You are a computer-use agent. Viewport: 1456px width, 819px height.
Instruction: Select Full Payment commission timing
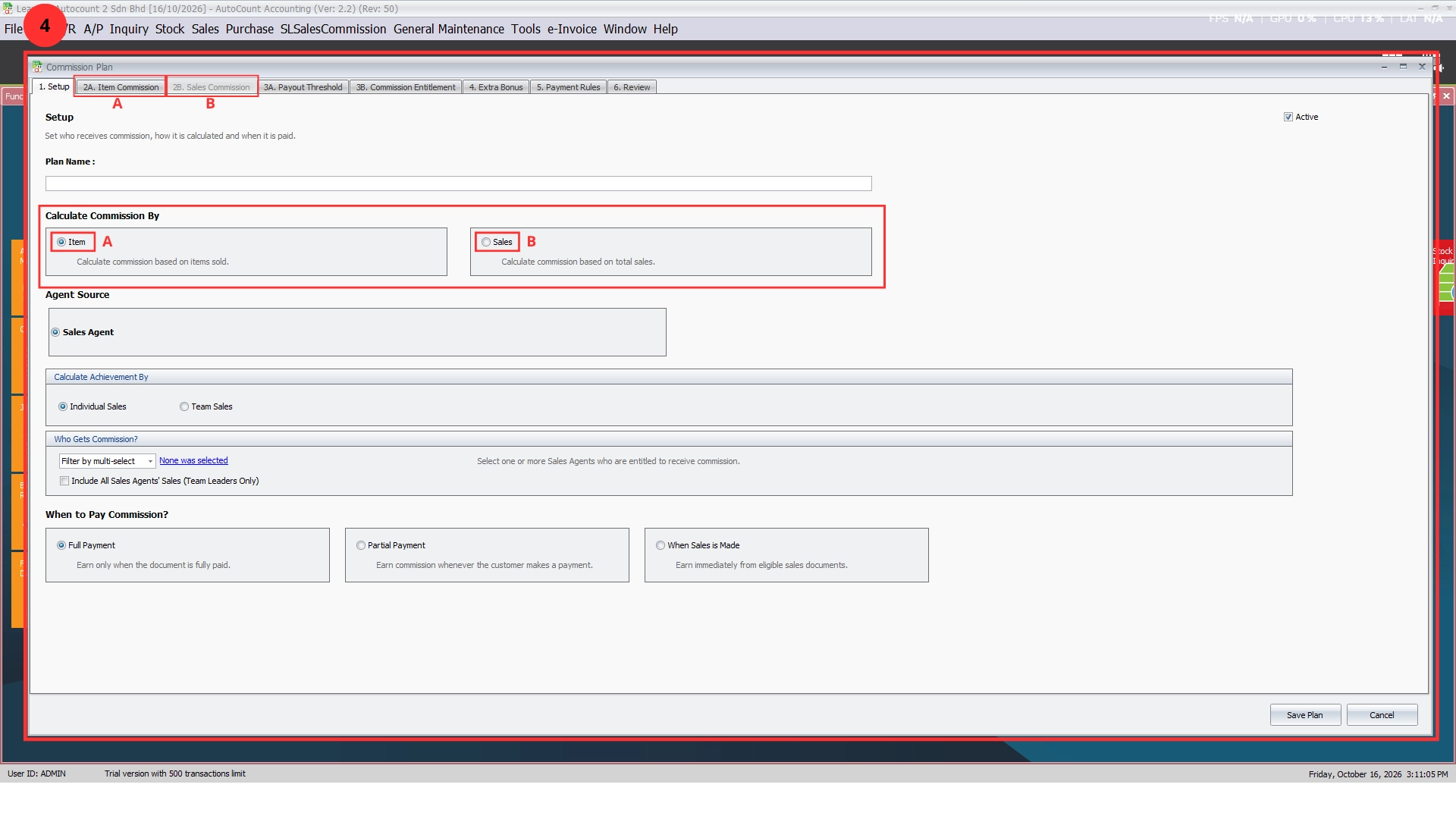tap(61, 545)
